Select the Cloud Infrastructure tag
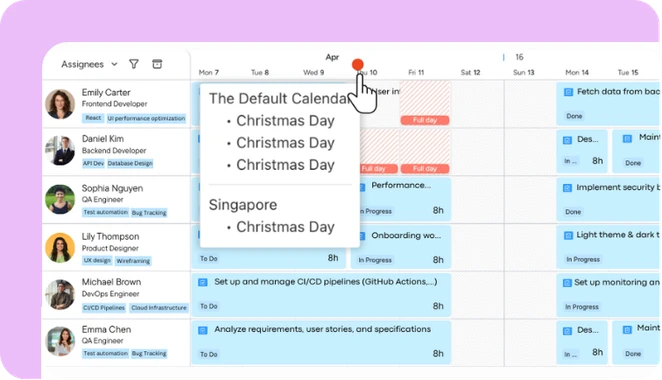The width and height of the screenshot is (662, 380). coord(159,307)
